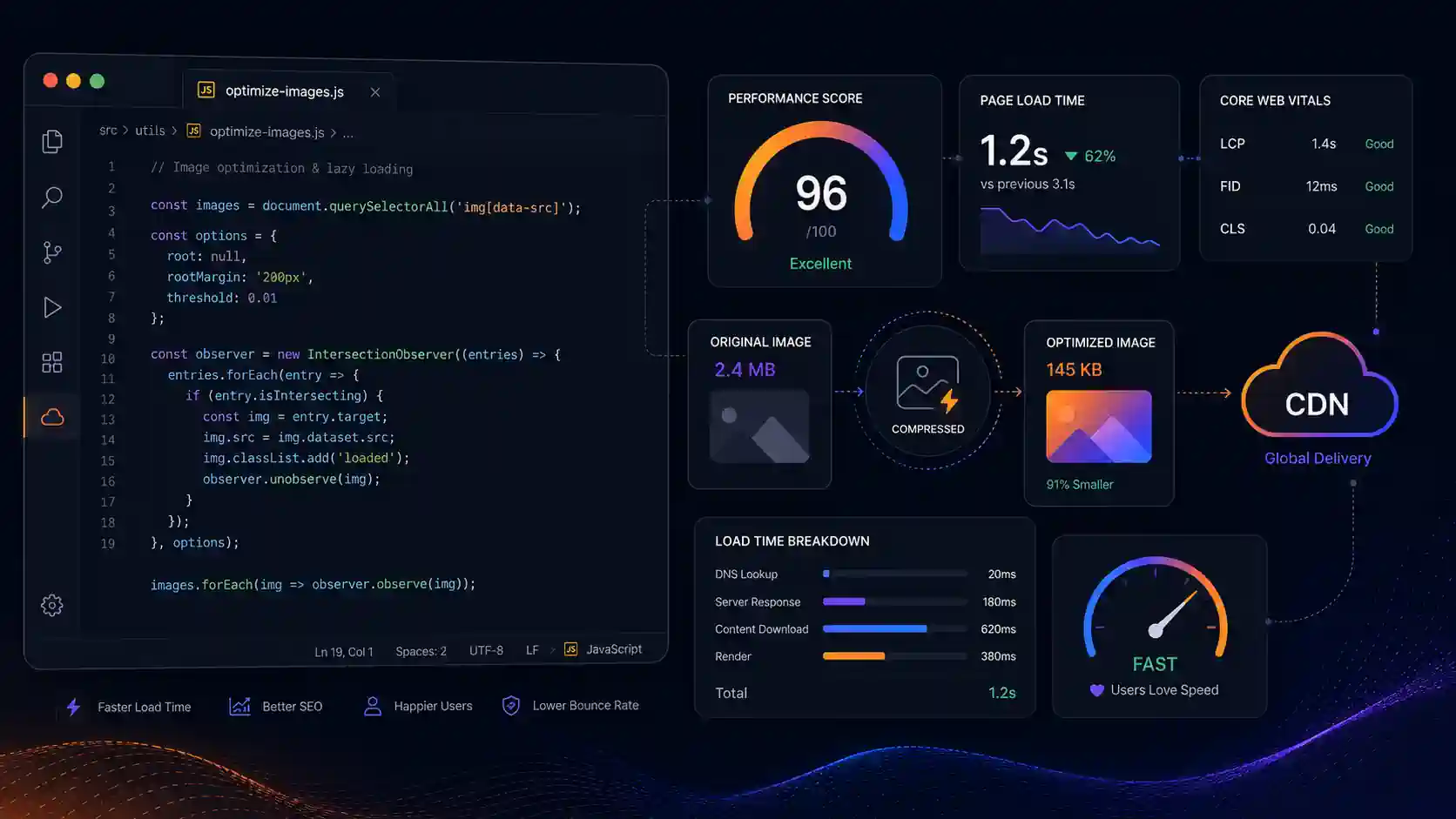
Task: Click the src breadcrumb segment
Action: [108, 131]
